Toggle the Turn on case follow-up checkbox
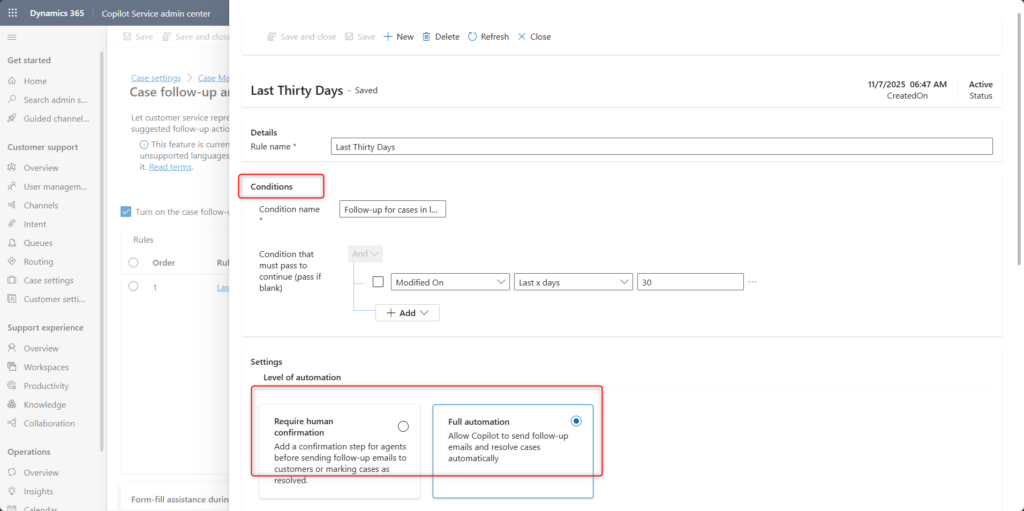The width and height of the screenshot is (1024, 511). [x=126, y=212]
